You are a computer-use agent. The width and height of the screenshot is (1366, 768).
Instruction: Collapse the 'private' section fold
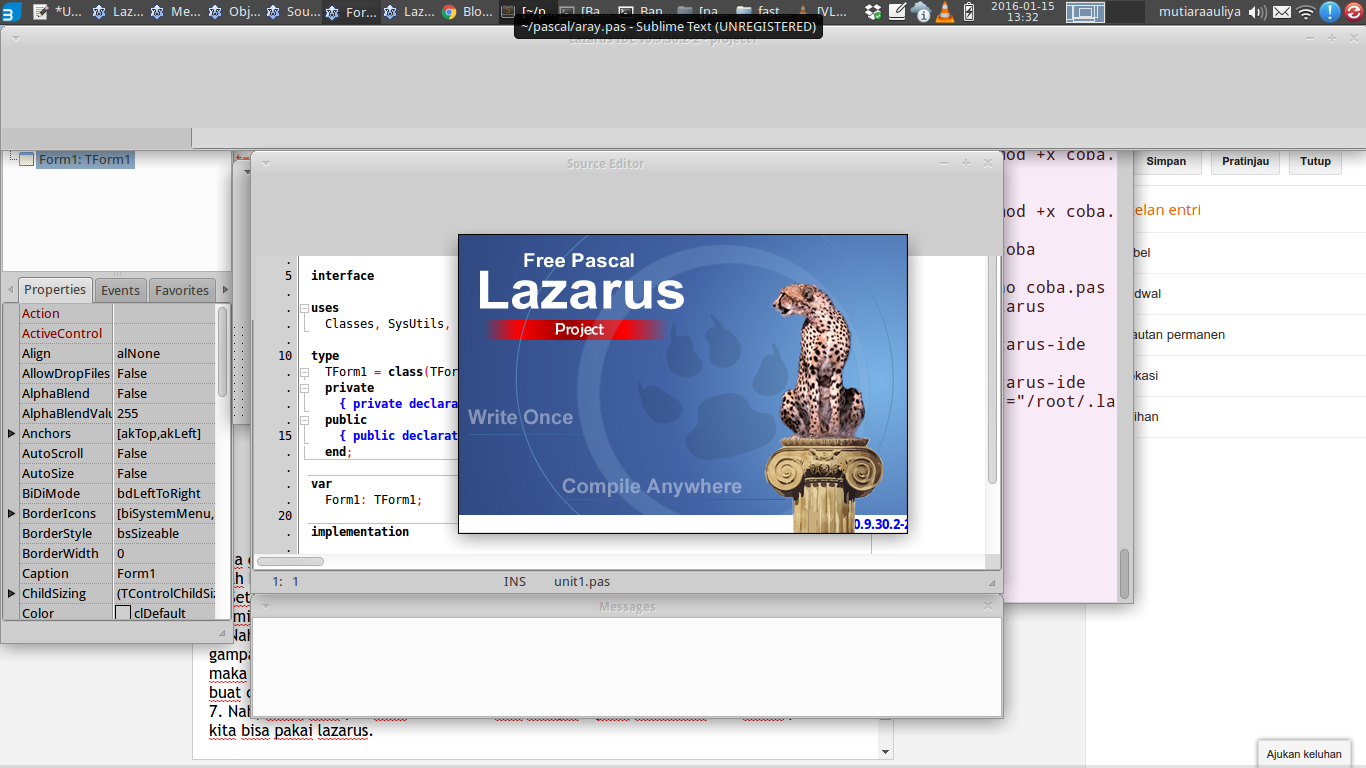[x=304, y=388]
